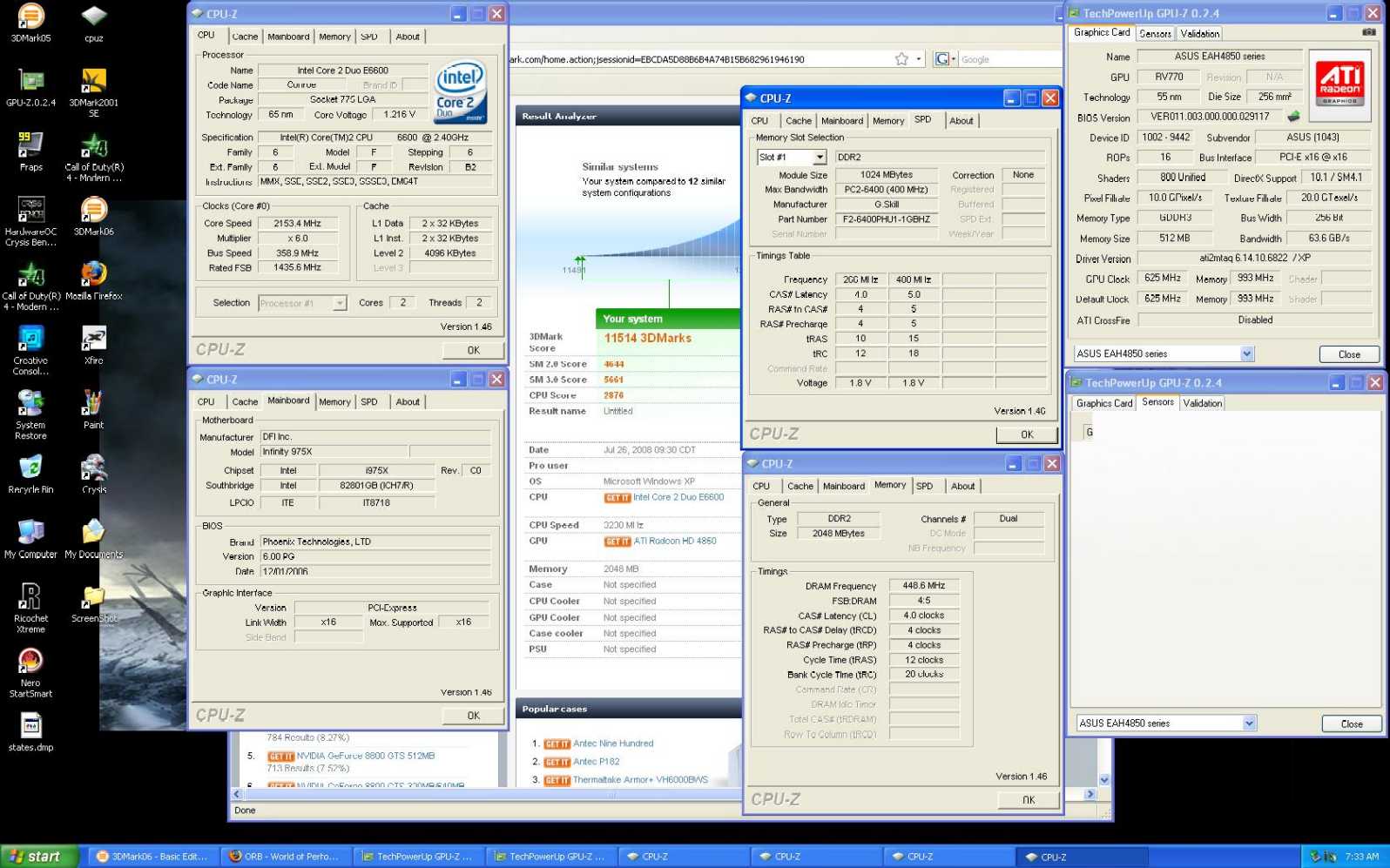
Task: Open Sensors tab in upper GPU-Z window
Action: 1155,34
